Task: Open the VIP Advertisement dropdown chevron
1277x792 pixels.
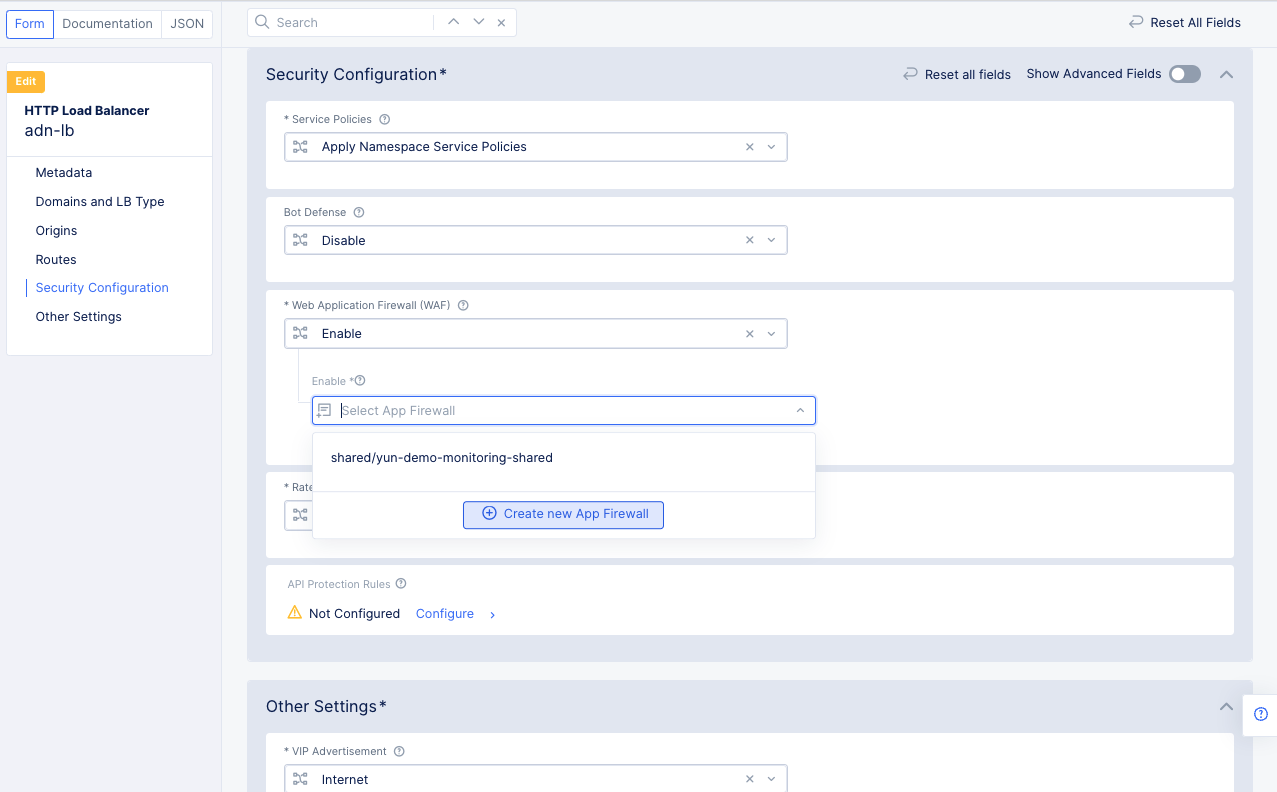Action: 770,778
